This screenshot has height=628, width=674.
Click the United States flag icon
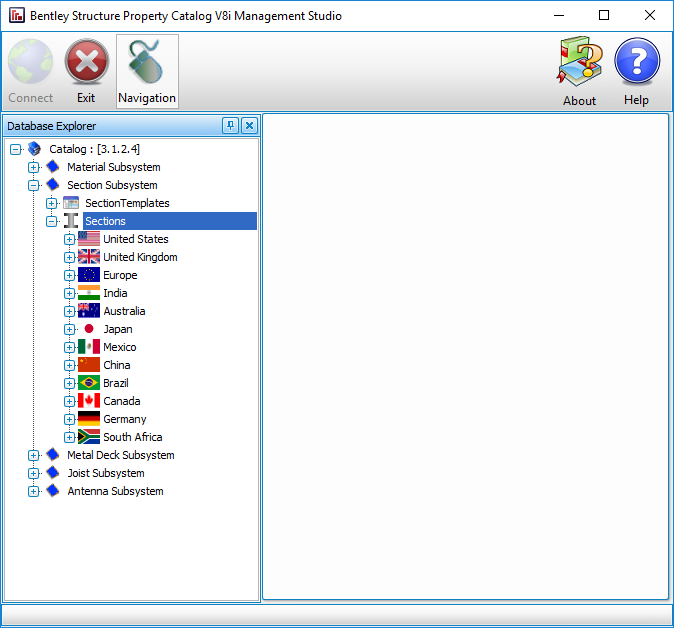(89, 239)
